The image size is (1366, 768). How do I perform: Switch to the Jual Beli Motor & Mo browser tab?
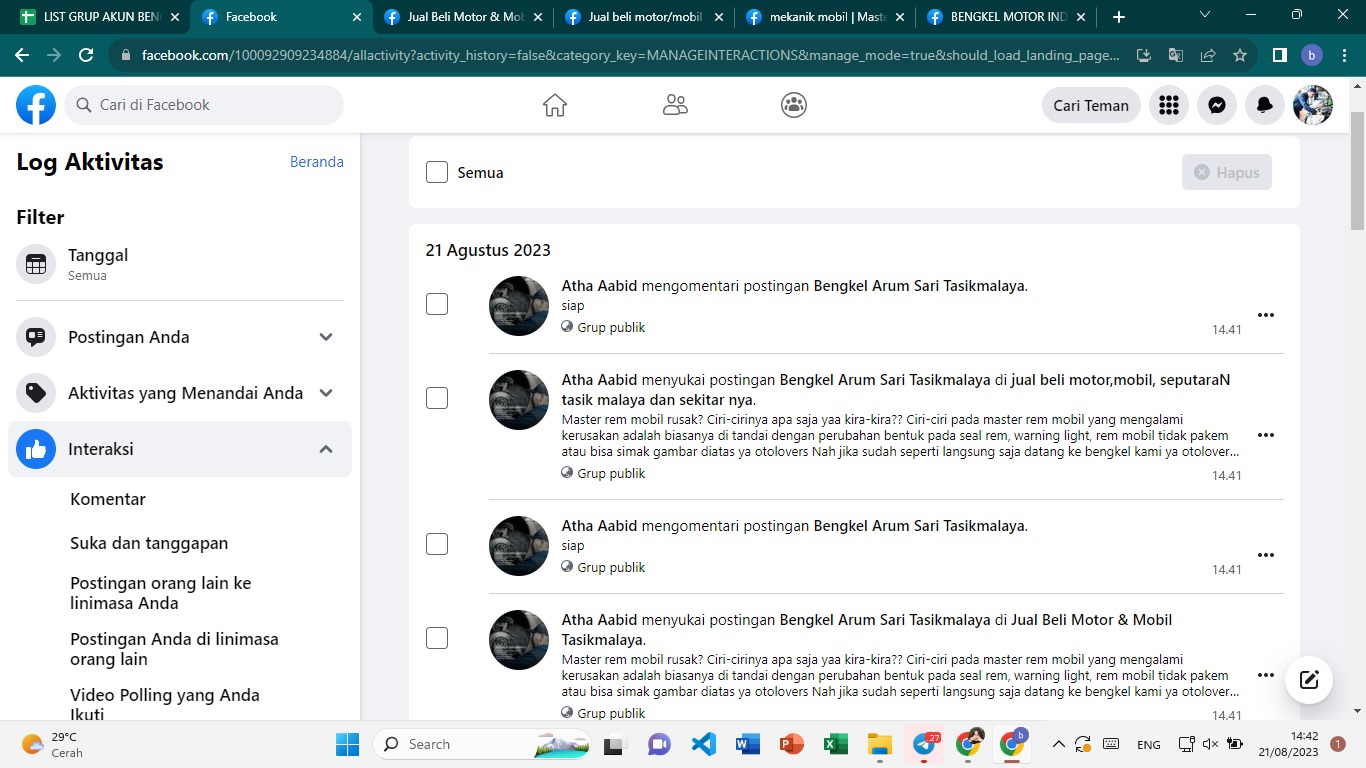point(462,17)
